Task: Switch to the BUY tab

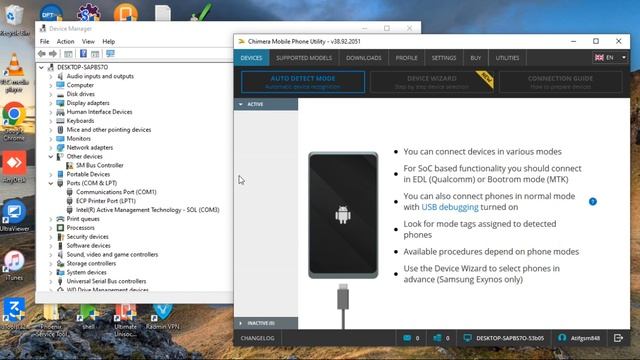Action: click(x=476, y=58)
